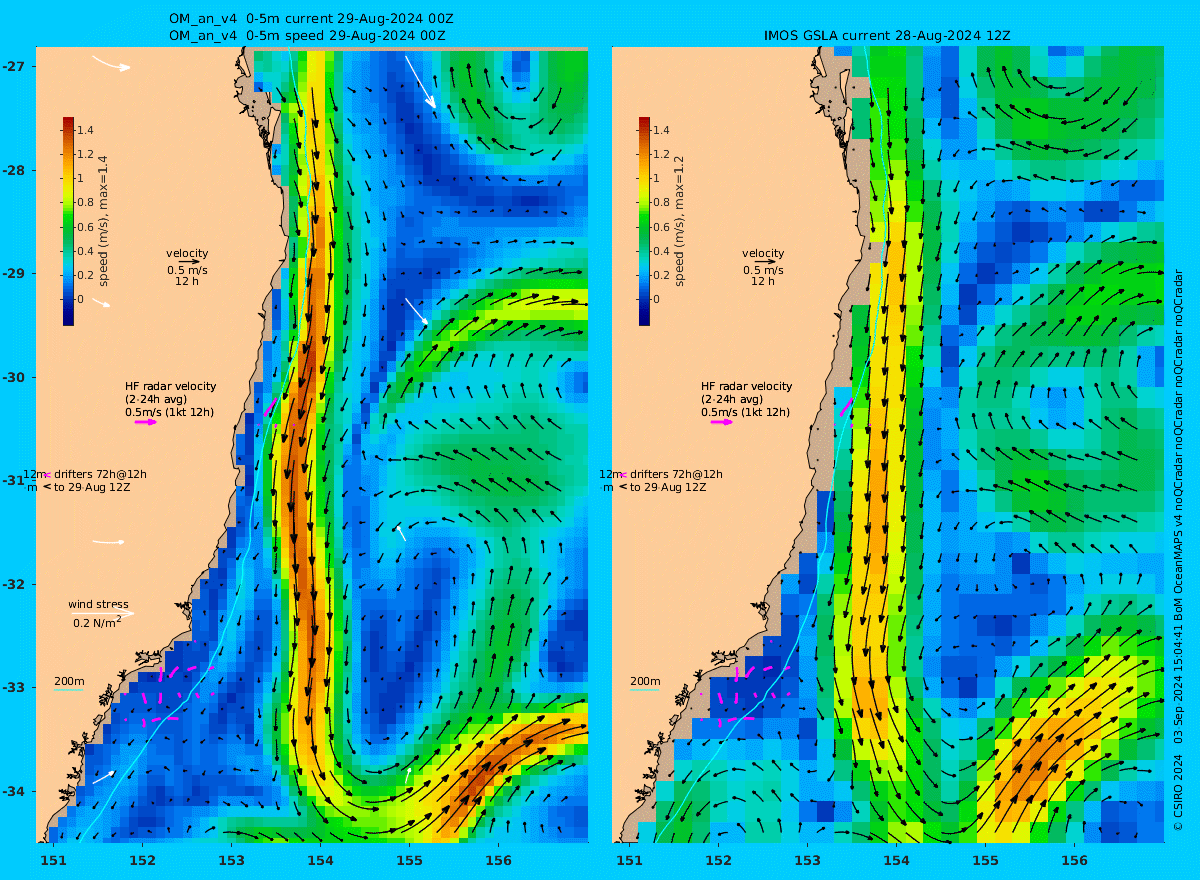The image size is (1200, 880).
Task: Click the 0 tick on OM_an_v4 colorbar
Action: (81, 299)
